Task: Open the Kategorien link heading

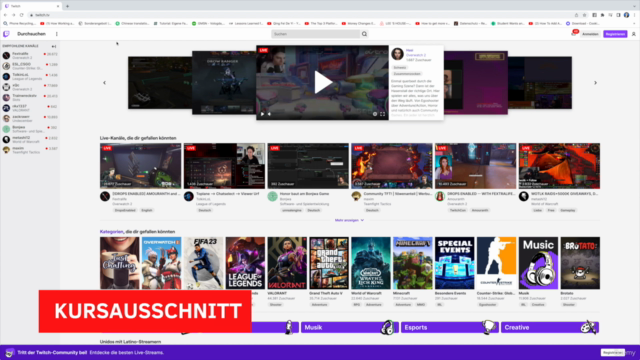Action: click(x=111, y=231)
